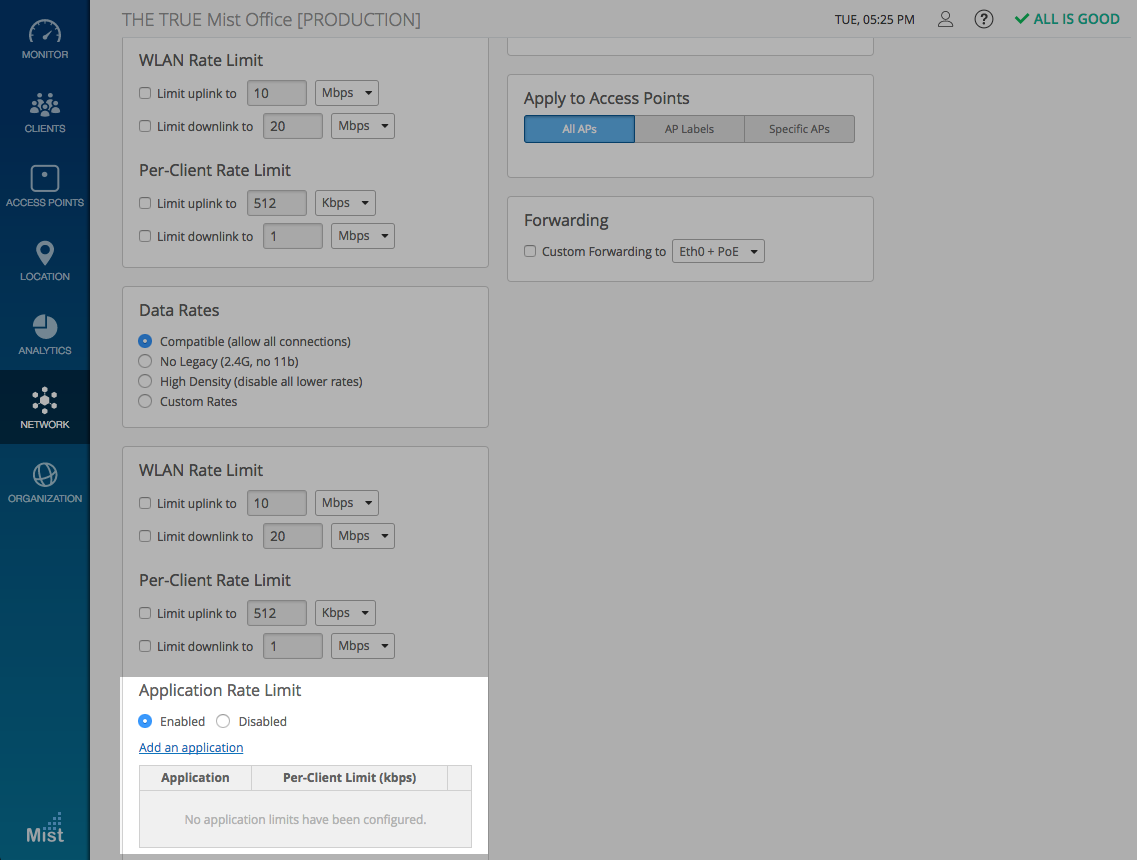This screenshot has width=1137, height=860.
Task: Click upper Per-Client downlink field 1
Action: pos(292,236)
